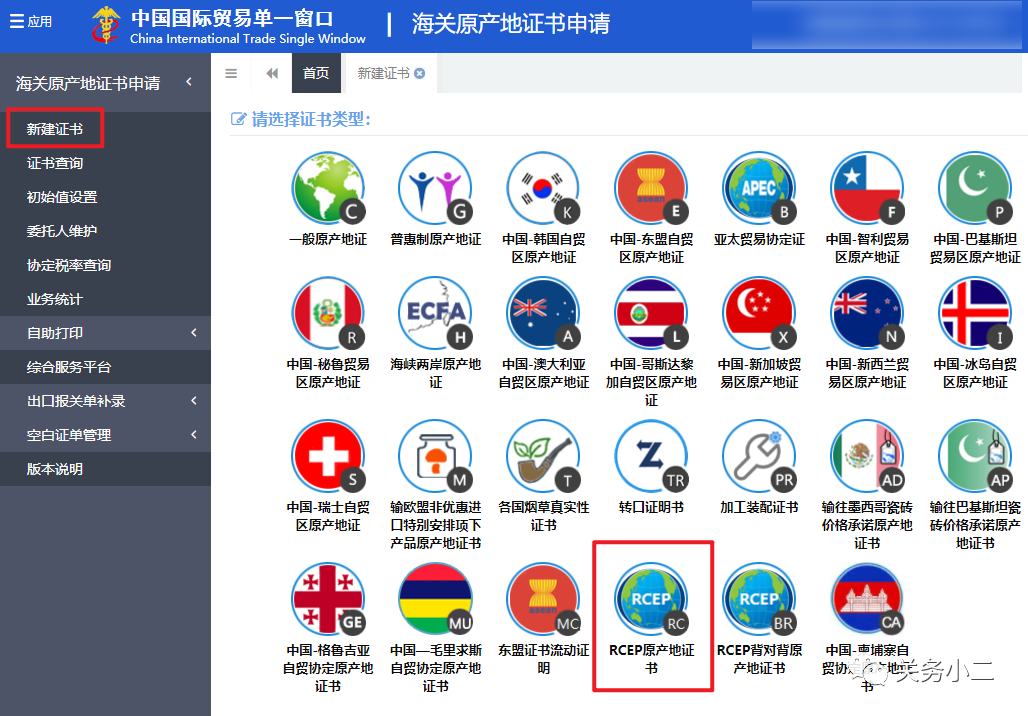1028x716 pixels.
Task: Toggle the sidebar with the hamburger icon
Action: coord(232,72)
